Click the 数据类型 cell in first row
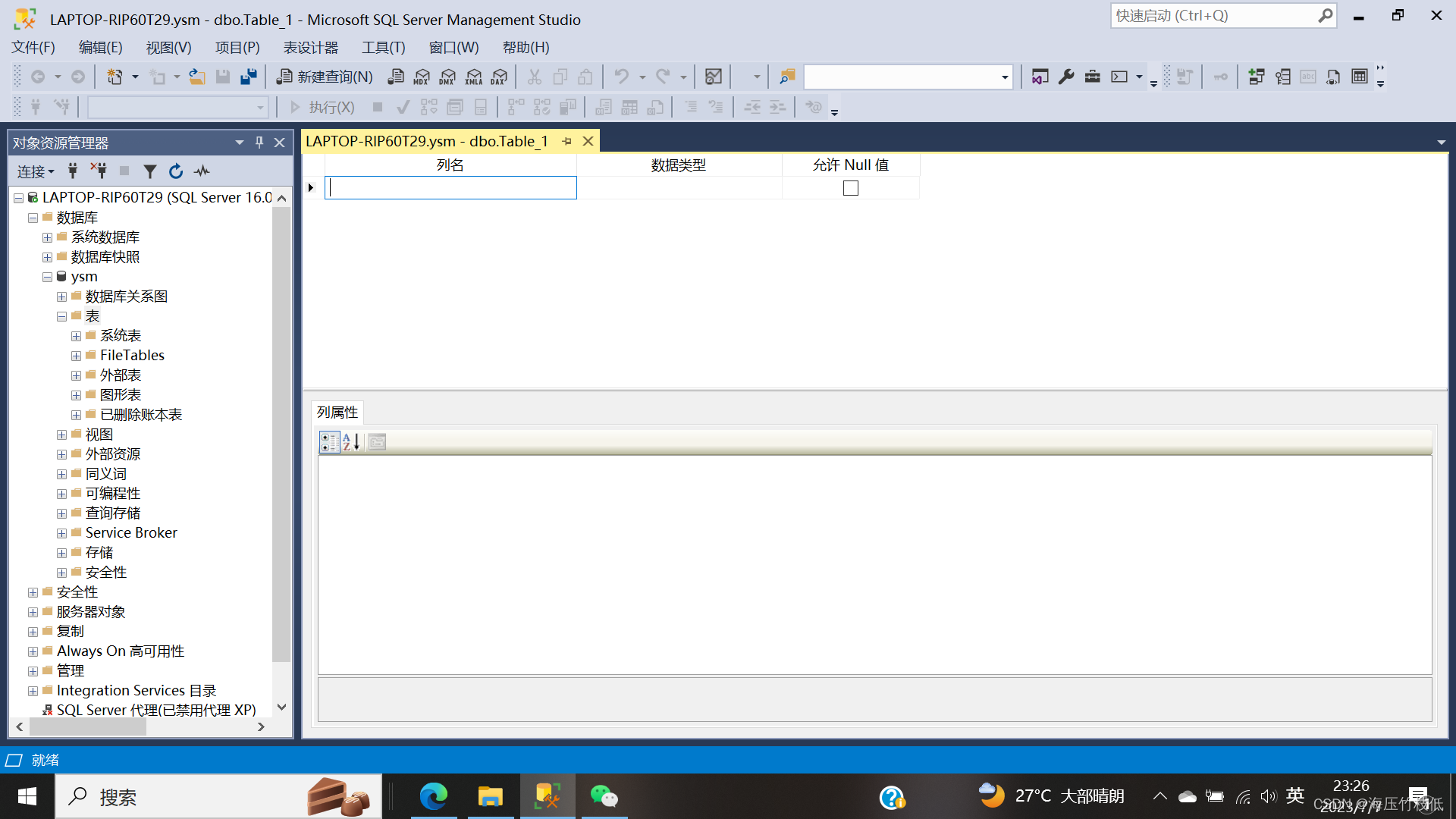 pos(679,188)
